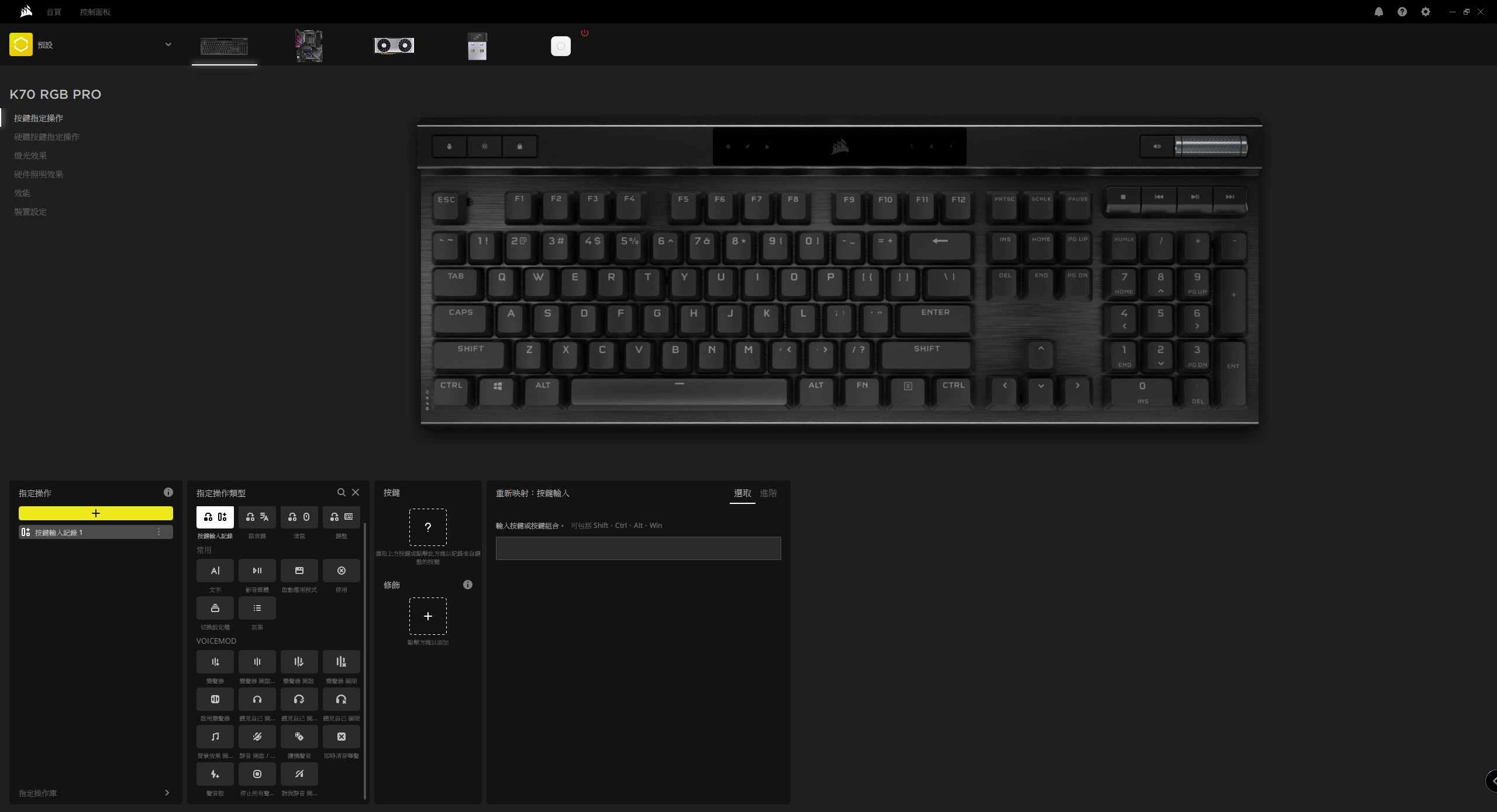
Task: Search the 指定操作類型 action types
Action: 341,492
